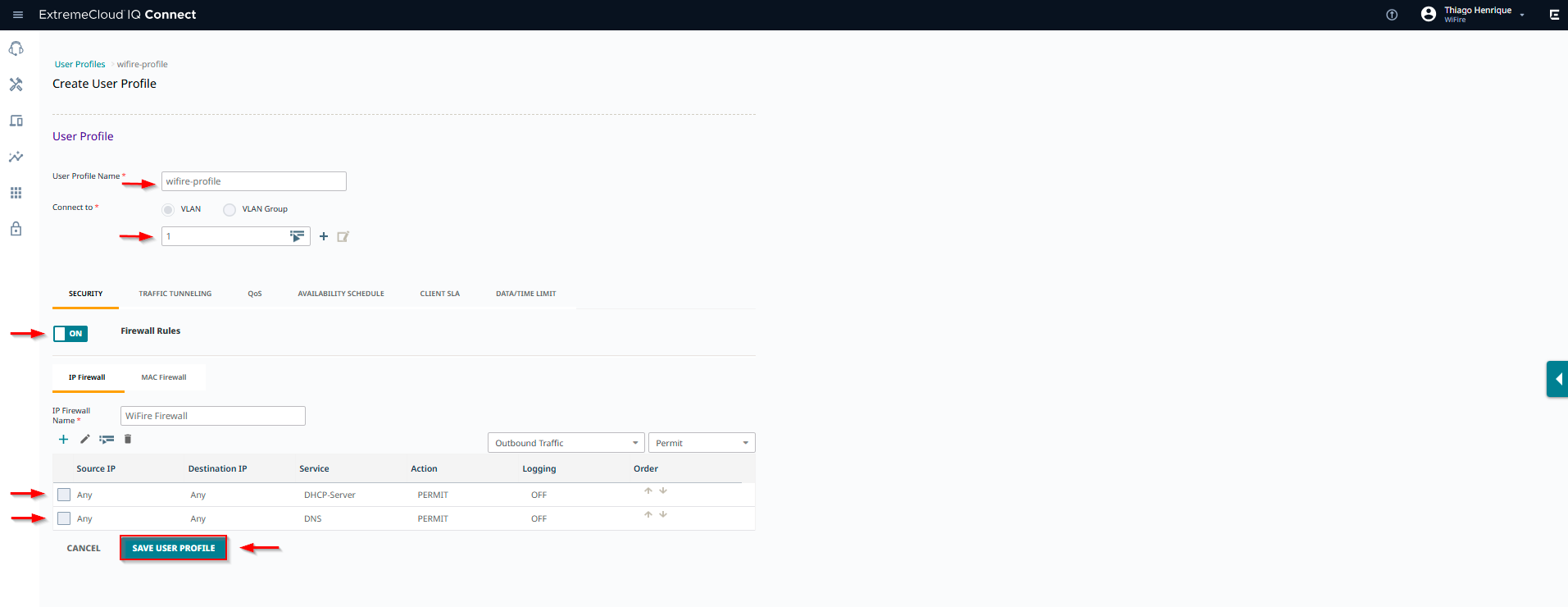Click the Action column header
Viewport: 1568px width, 607px height.
coord(424,469)
